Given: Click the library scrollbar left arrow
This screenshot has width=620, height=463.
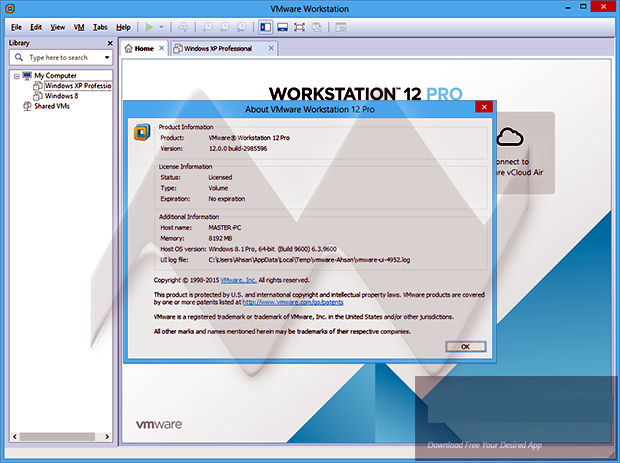Looking at the screenshot, I should tap(15, 437).
